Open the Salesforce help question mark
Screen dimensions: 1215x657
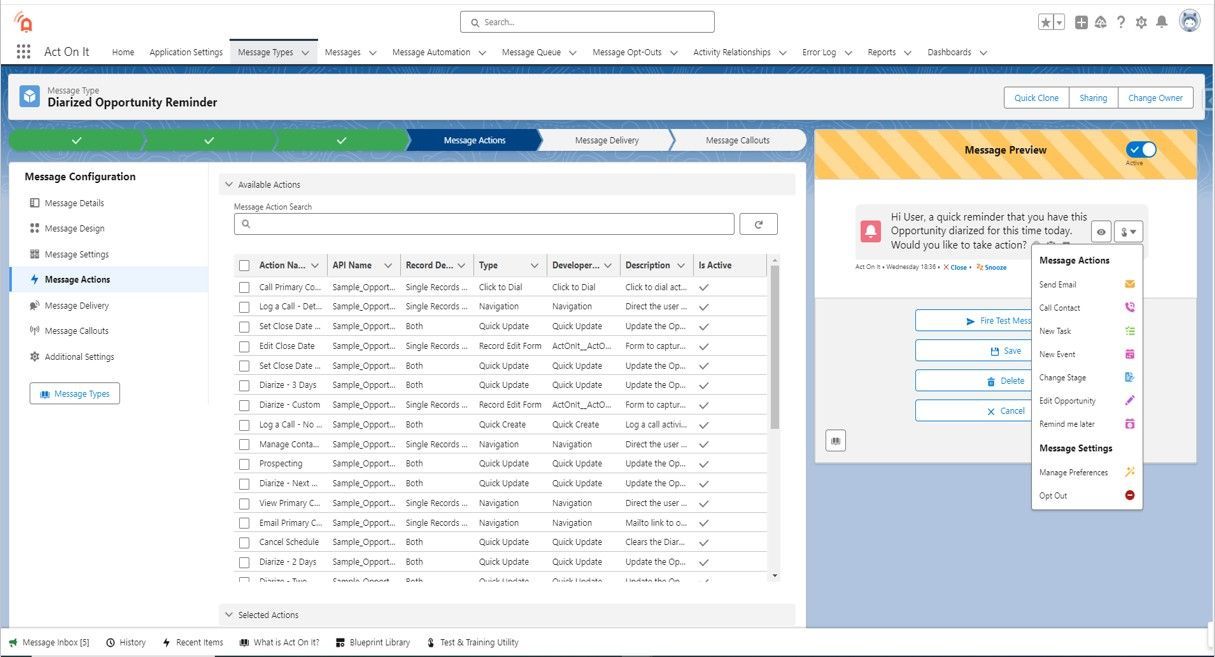pyautogui.click(x=1121, y=22)
